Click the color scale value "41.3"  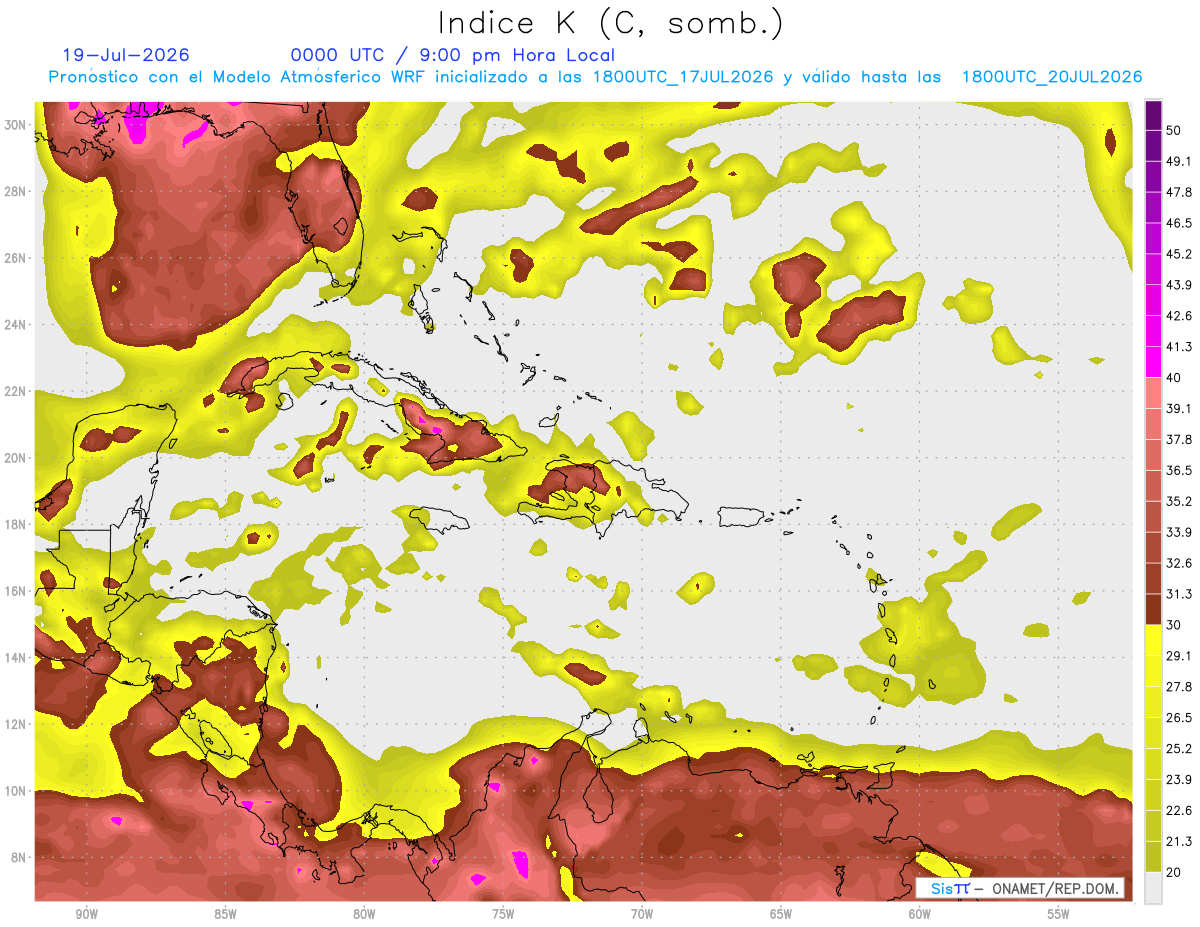[x=1178, y=347]
